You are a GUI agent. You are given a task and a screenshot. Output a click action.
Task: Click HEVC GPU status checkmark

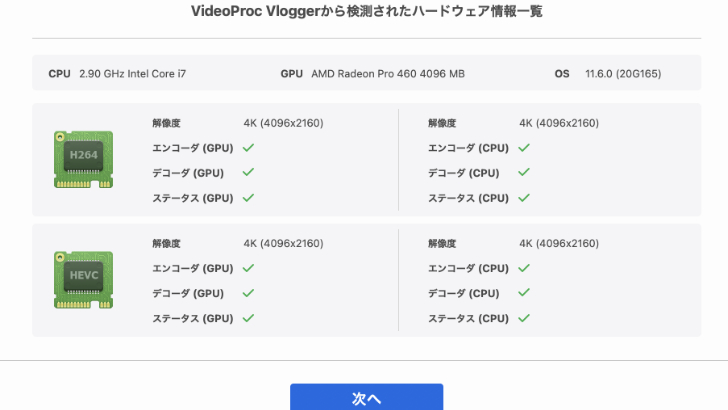click(x=248, y=318)
